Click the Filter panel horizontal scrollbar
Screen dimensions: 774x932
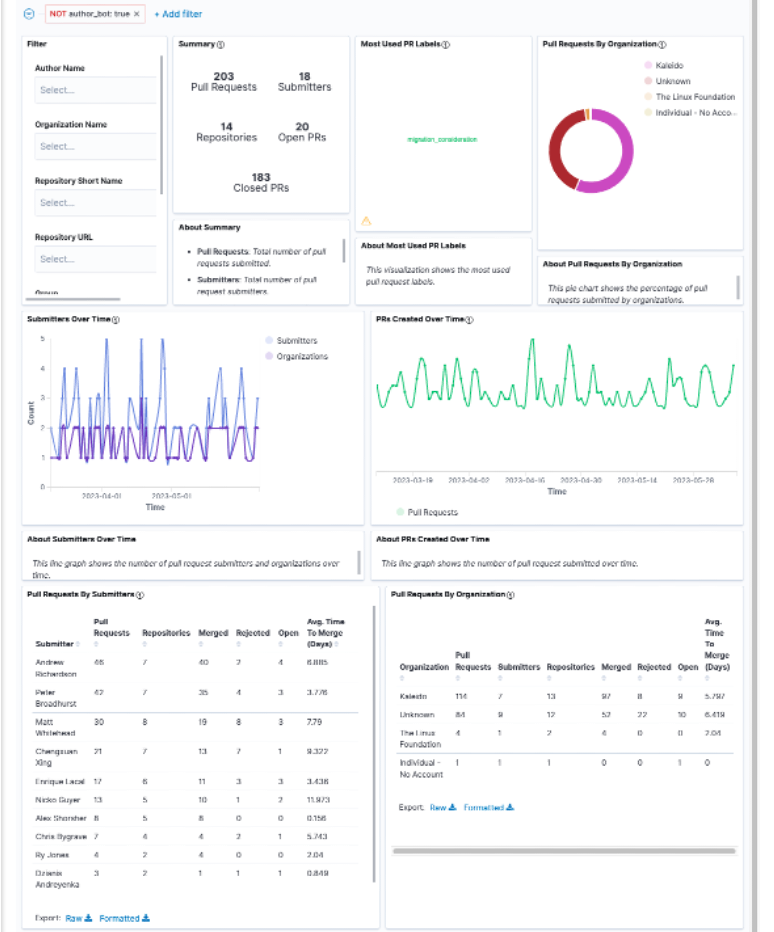(73, 299)
